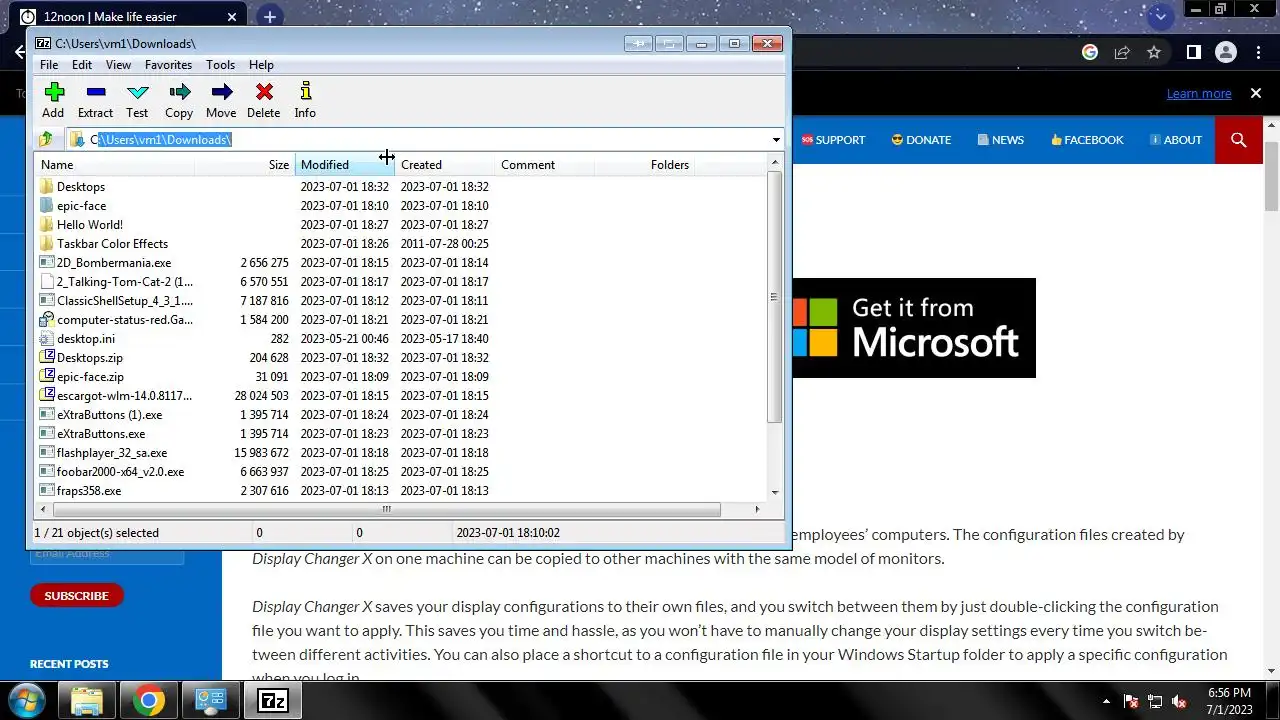Select Taskbar Color Effects folder

coord(401,244)
